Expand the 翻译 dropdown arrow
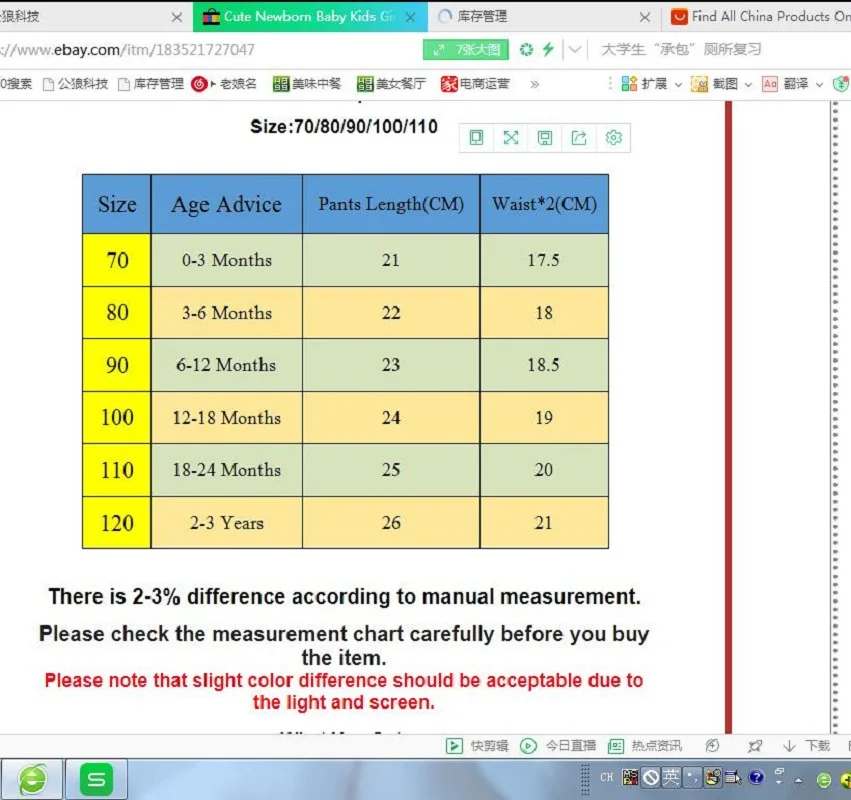Screen dimensions: 851x800 click(x=820, y=85)
